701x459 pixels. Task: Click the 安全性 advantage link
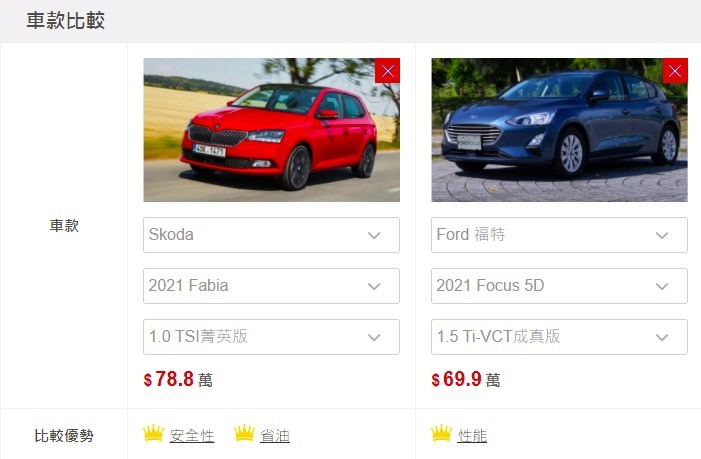click(x=192, y=436)
